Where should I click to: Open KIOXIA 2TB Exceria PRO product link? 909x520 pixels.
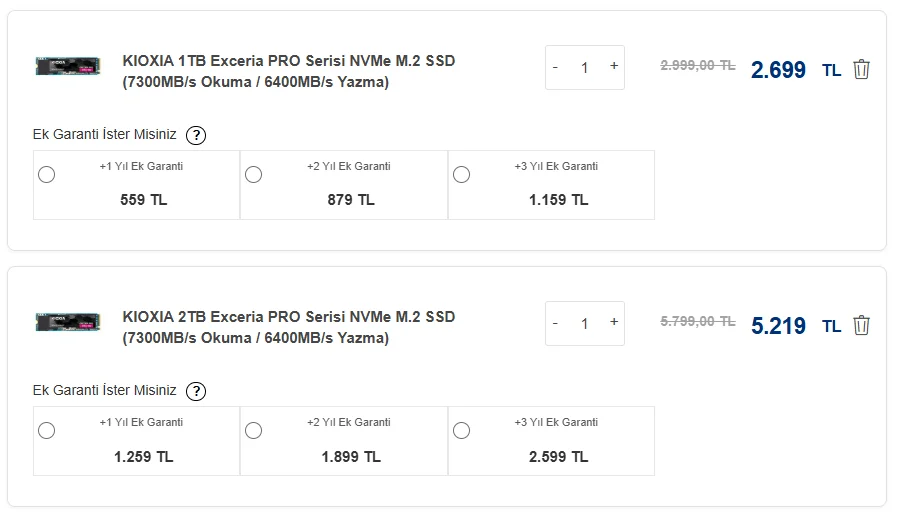point(289,328)
